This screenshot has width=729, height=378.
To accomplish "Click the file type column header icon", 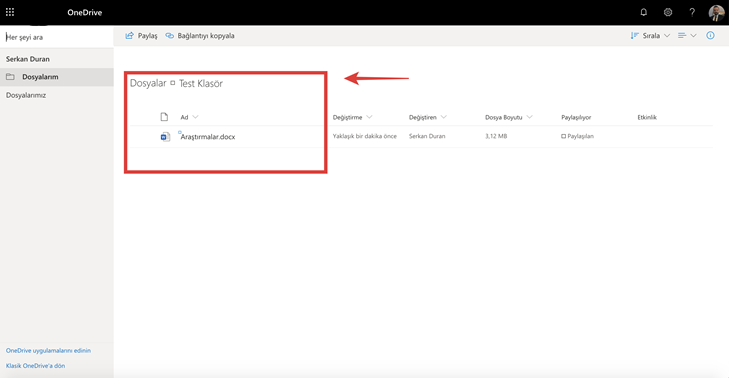I will (164, 117).
